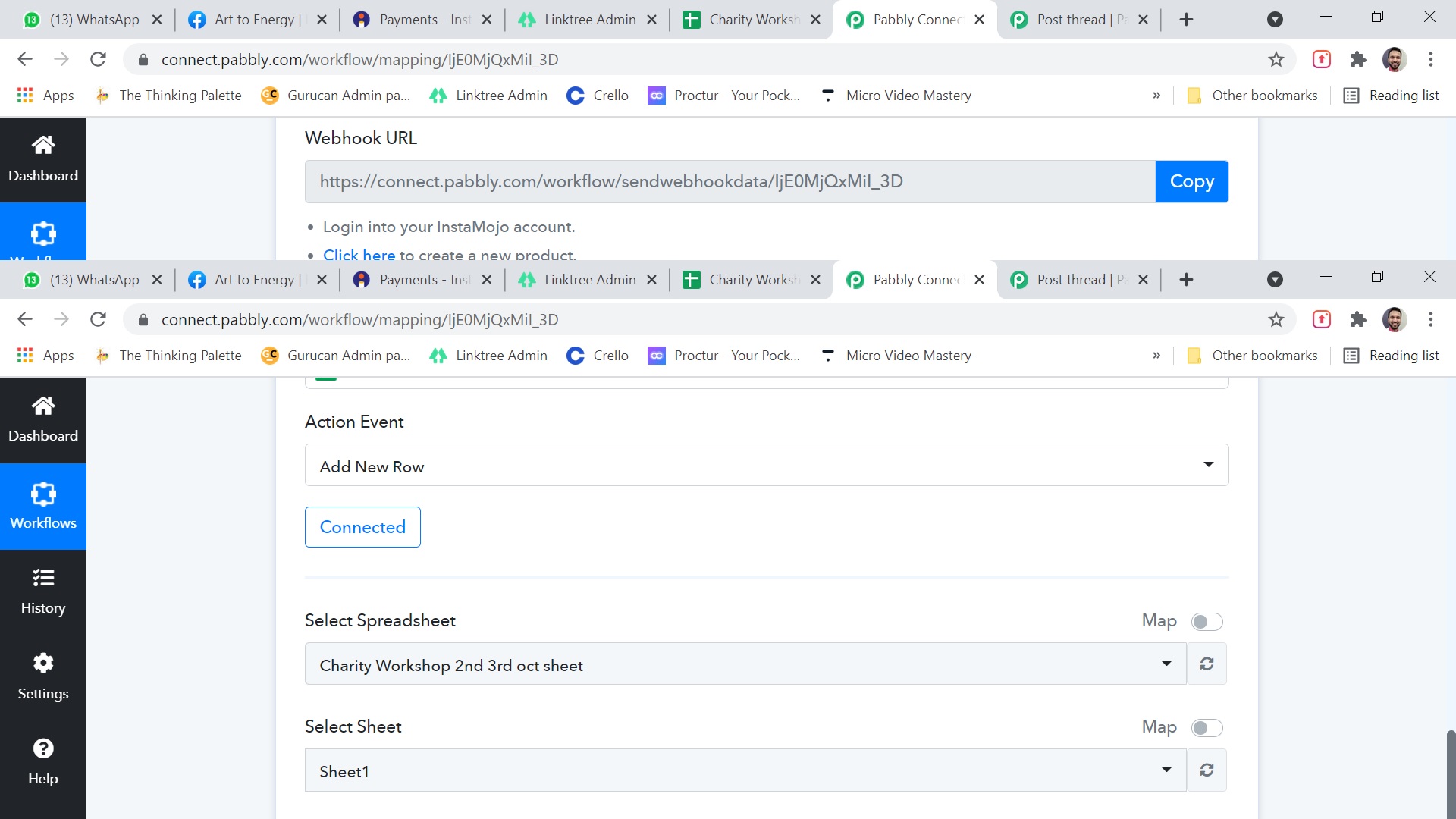Open Crello bookmark in the lower window
The height and width of the screenshot is (819, 1456).
tap(598, 356)
